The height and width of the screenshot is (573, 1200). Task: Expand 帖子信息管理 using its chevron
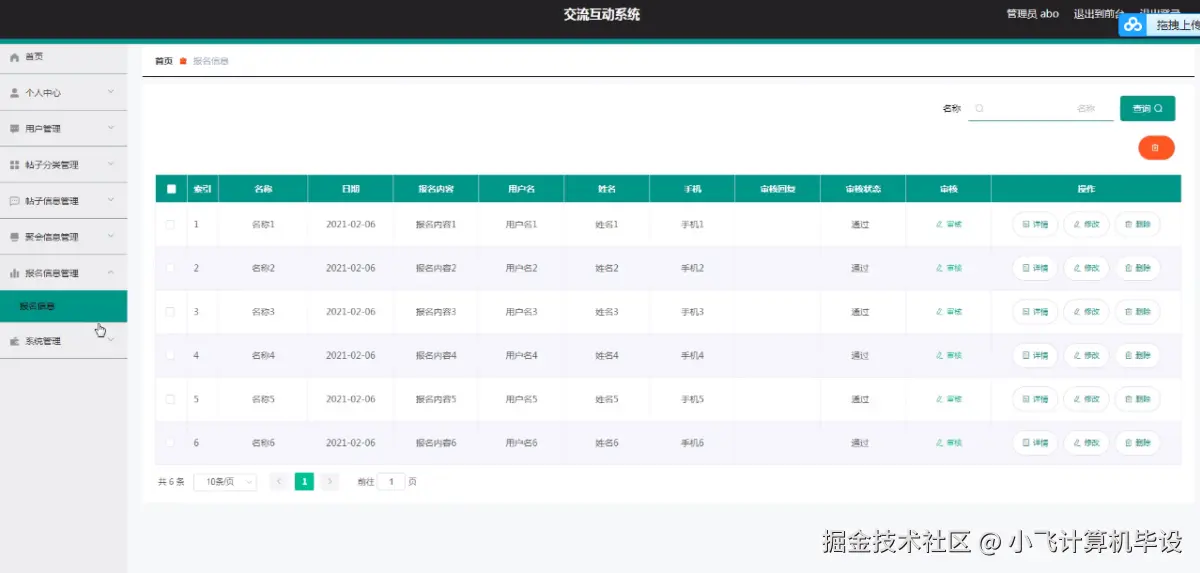(x=111, y=200)
